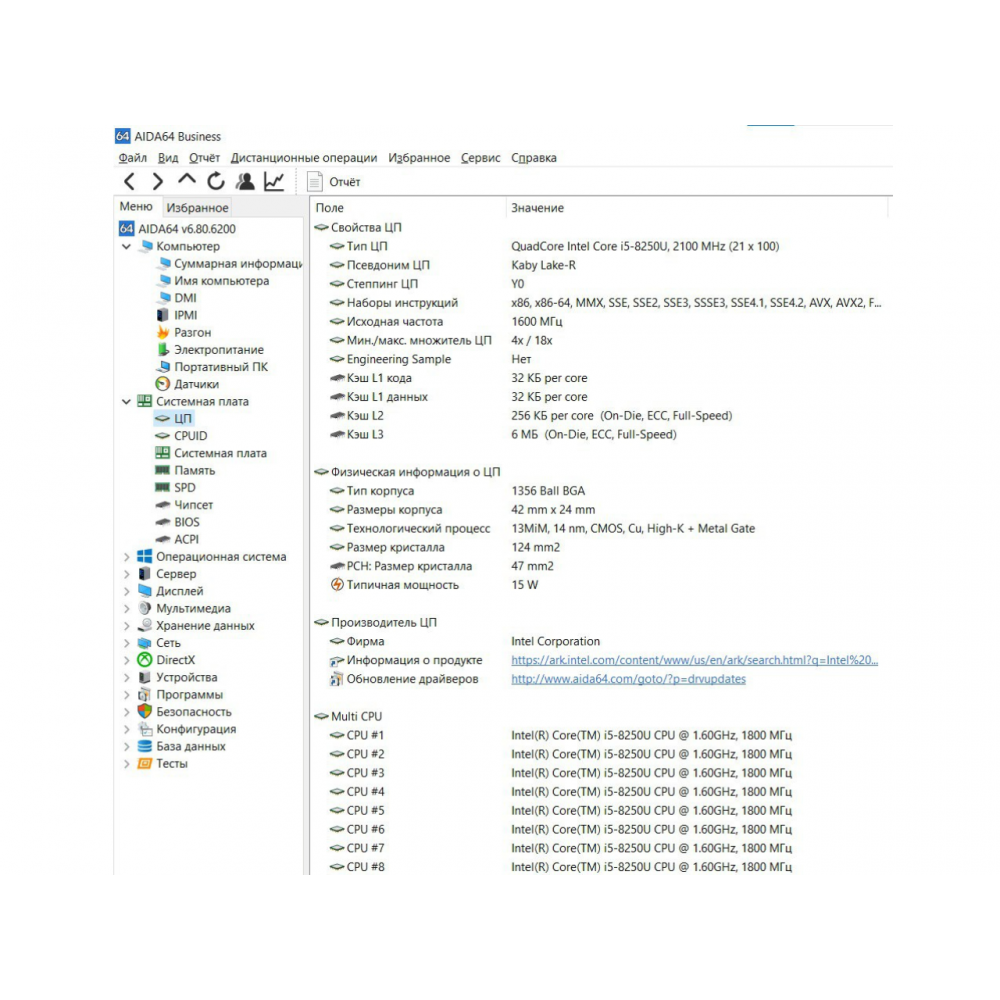The height and width of the screenshot is (1000, 1000).
Task: Expand the Хранение данных tree node
Action: pyautogui.click(x=127, y=626)
